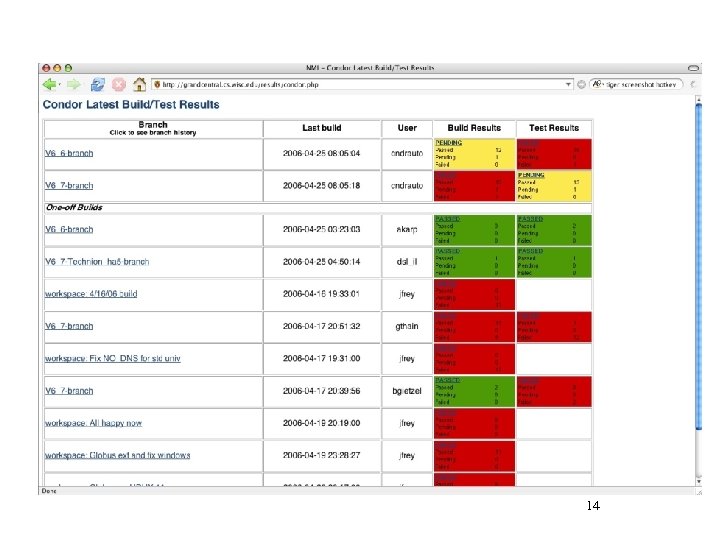
Task: Click the blue vertical scrollbar thumb
Action: click(x=698, y=266)
